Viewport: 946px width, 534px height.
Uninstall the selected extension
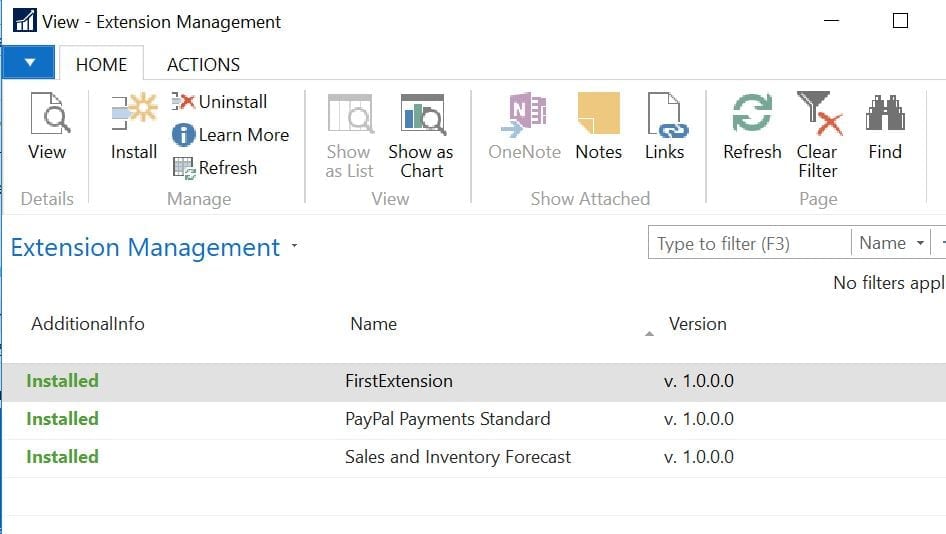(x=219, y=101)
